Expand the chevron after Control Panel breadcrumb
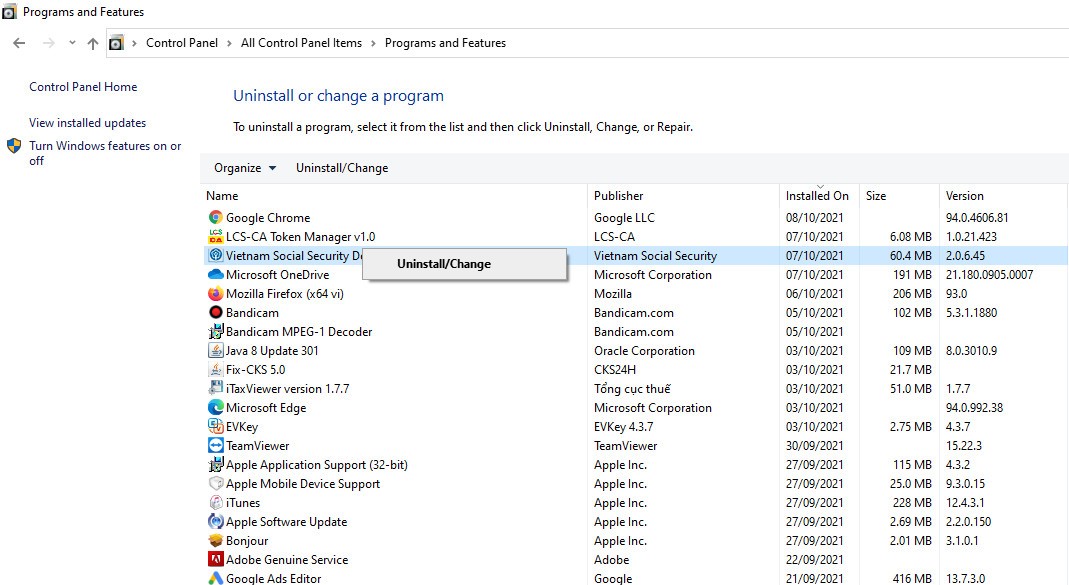Screen dimensions: 1069x585 [229, 43]
